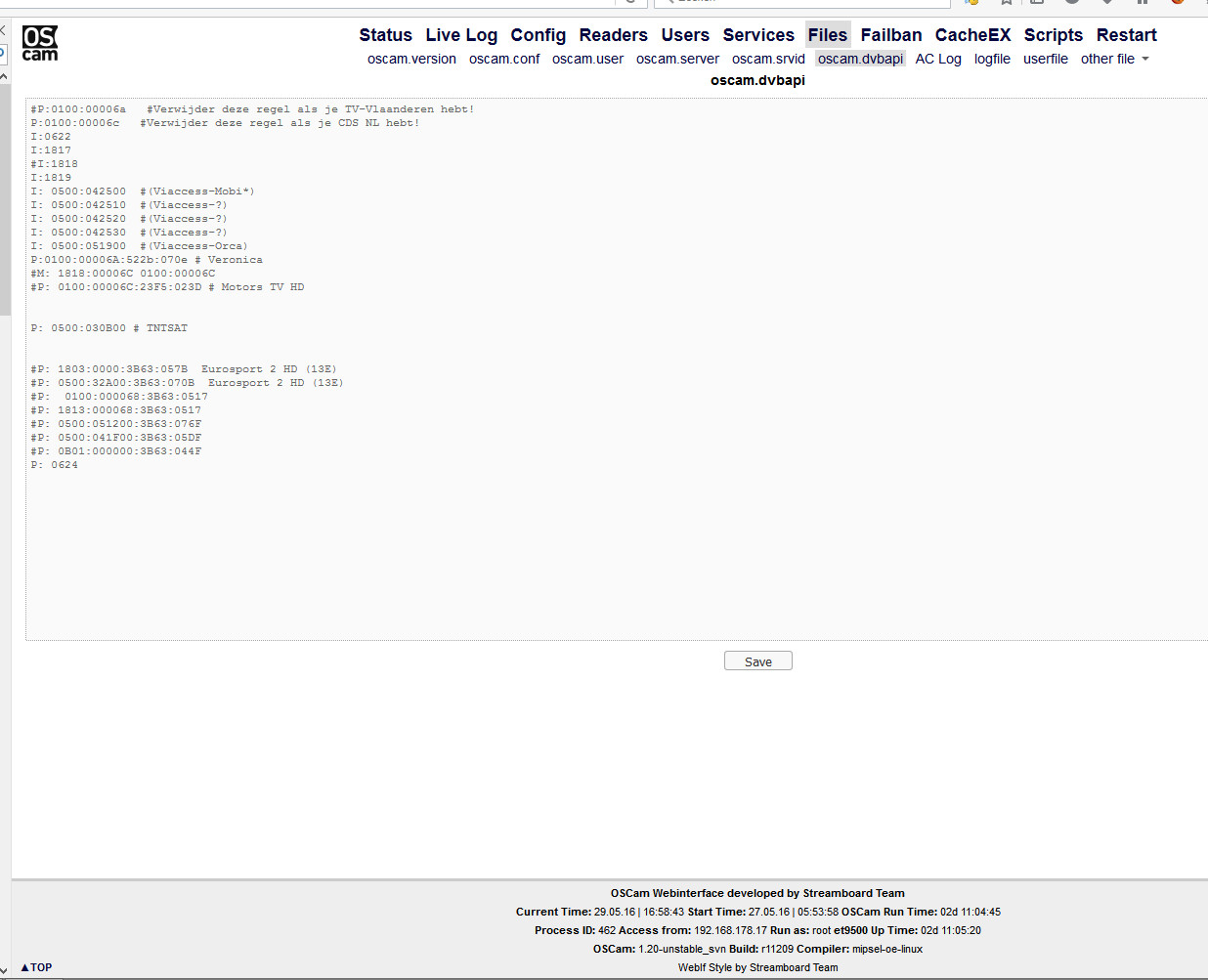Click the CDS NL comment line
Image resolution: width=1208 pixels, height=980 pixels.
(x=225, y=123)
